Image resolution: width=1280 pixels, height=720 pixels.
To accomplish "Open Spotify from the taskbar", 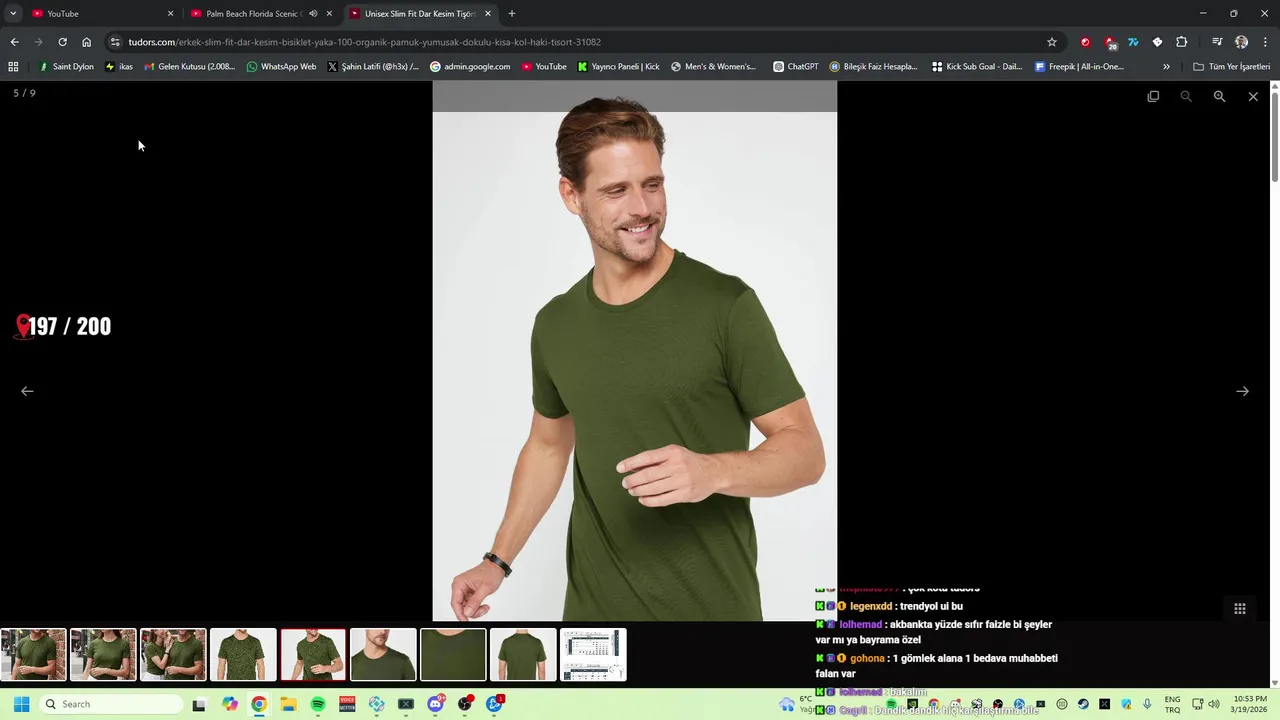I will click(318, 704).
